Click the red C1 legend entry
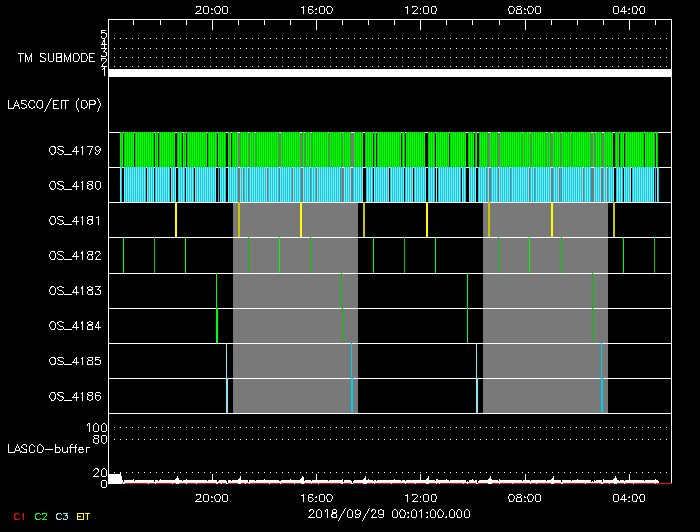The height and width of the screenshot is (532, 700). (x=18, y=516)
